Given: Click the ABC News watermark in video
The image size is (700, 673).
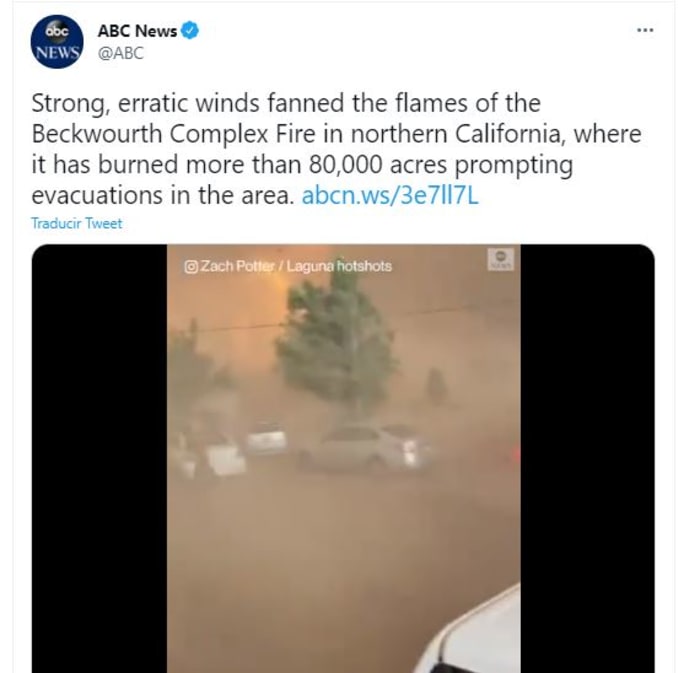Looking at the screenshot, I should (500, 259).
